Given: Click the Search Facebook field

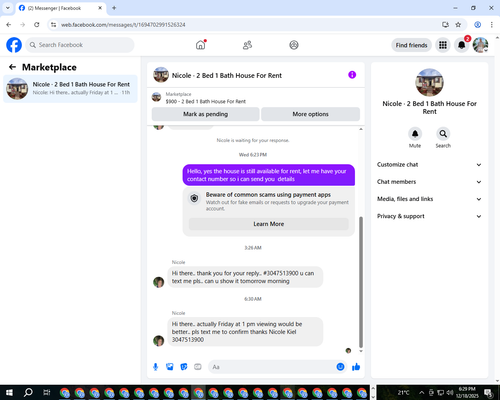Looking at the screenshot, I should [x=80, y=45].
